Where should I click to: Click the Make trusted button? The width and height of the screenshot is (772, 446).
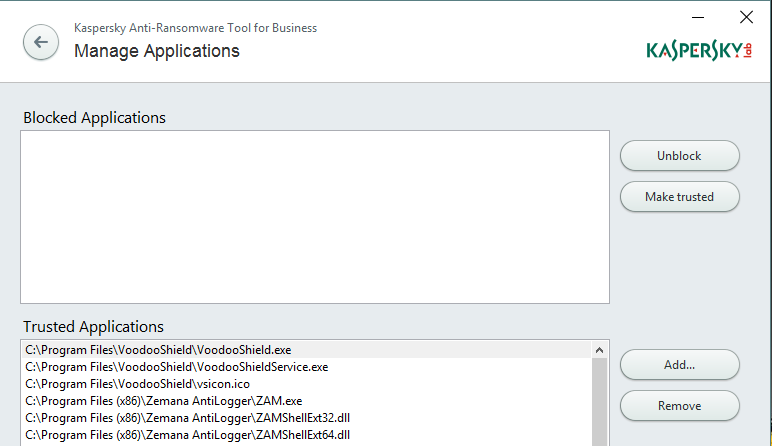[679, 196]
